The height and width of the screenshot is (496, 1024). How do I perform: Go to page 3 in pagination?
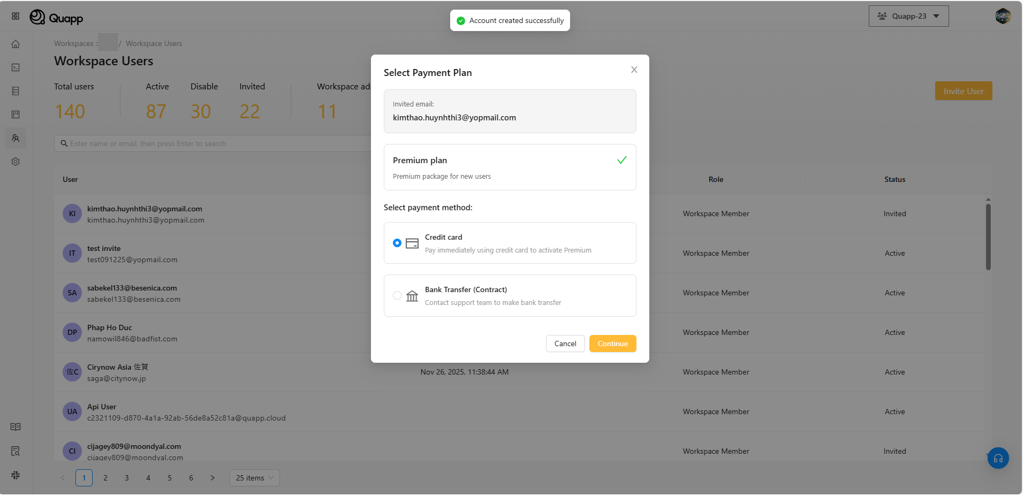click(x=127, y=478)
